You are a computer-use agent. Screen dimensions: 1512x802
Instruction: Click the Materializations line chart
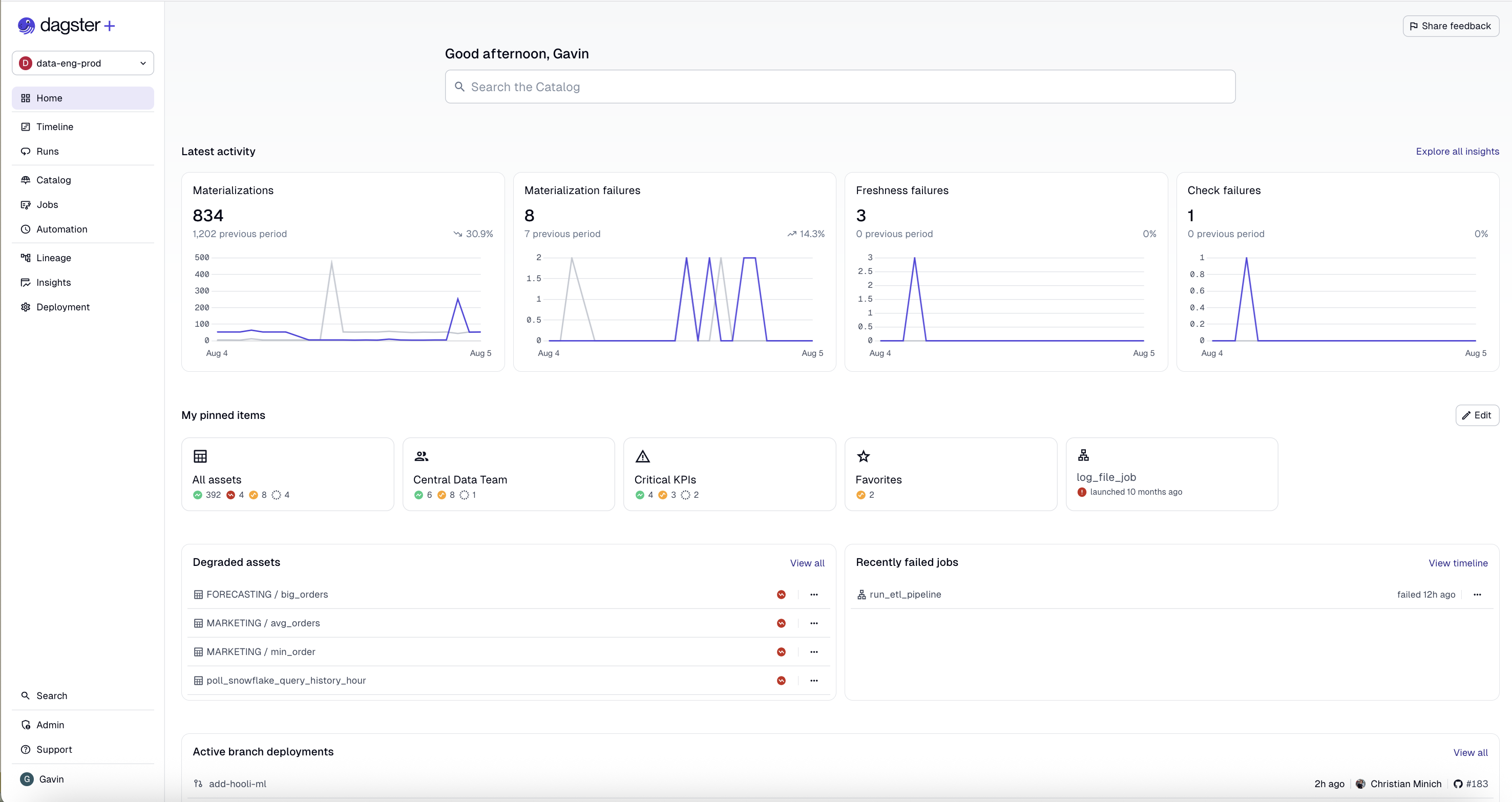[346, 299]
